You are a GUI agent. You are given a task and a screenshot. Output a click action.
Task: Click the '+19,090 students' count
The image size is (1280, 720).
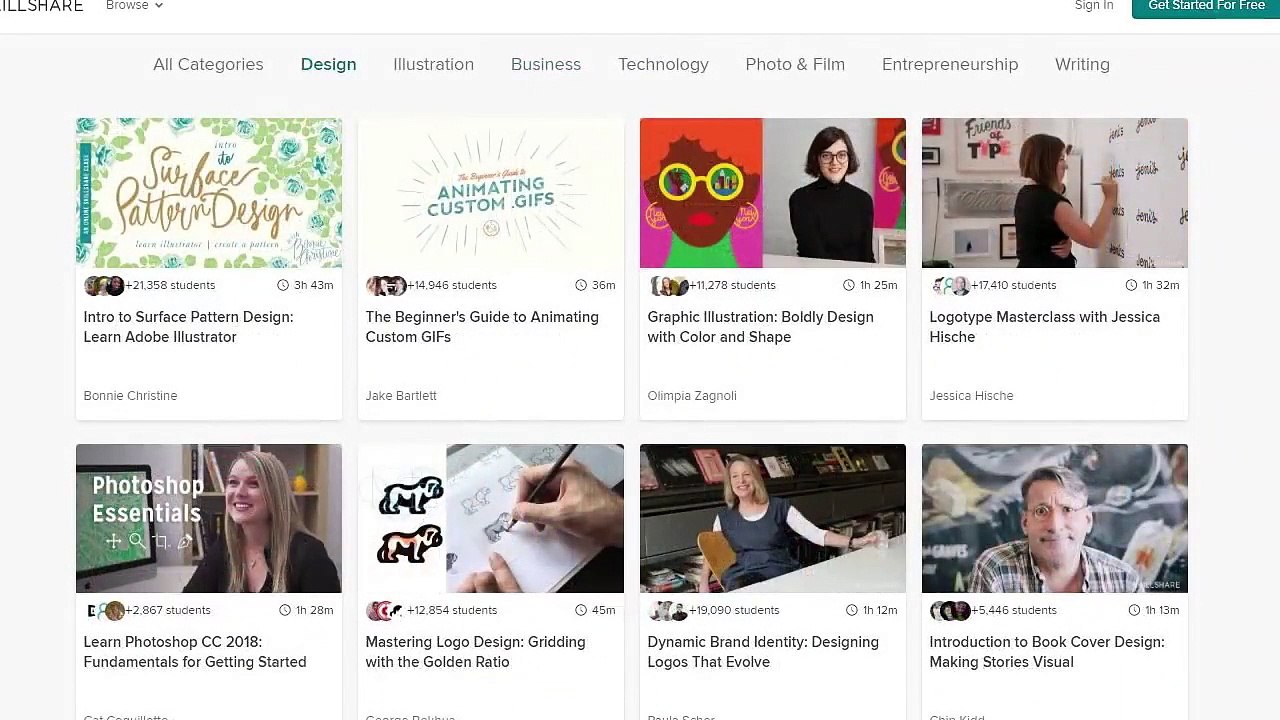(734, 610)
